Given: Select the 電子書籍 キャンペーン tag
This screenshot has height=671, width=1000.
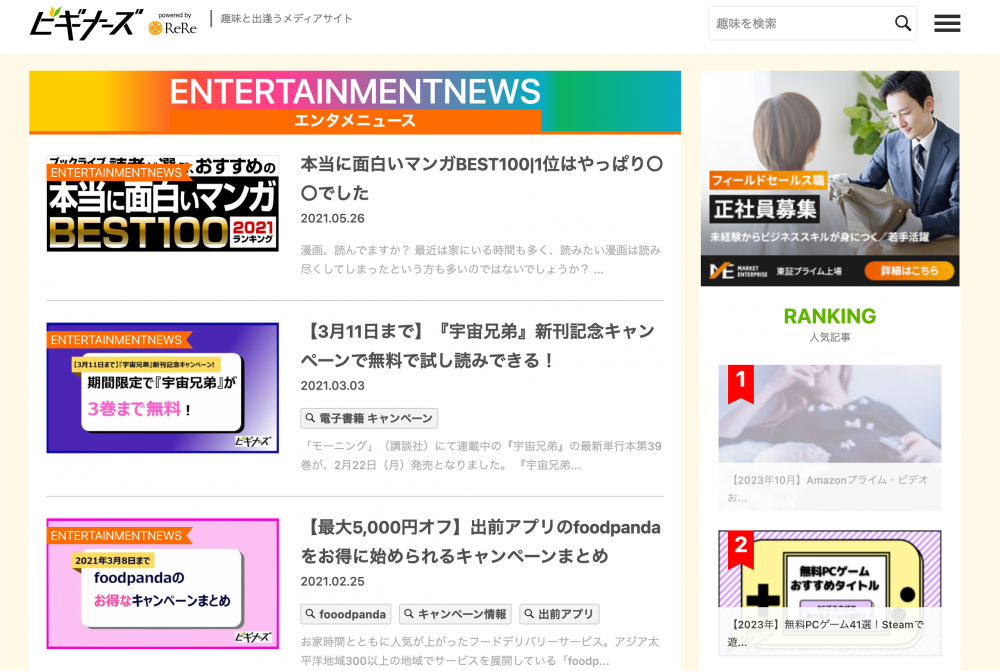Looking at the screenshot, I should [369, 418].
